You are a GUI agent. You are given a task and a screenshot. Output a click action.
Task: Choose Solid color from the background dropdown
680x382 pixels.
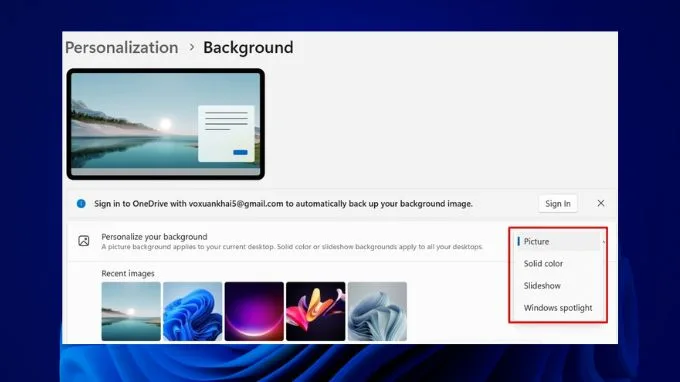(558, 264)
